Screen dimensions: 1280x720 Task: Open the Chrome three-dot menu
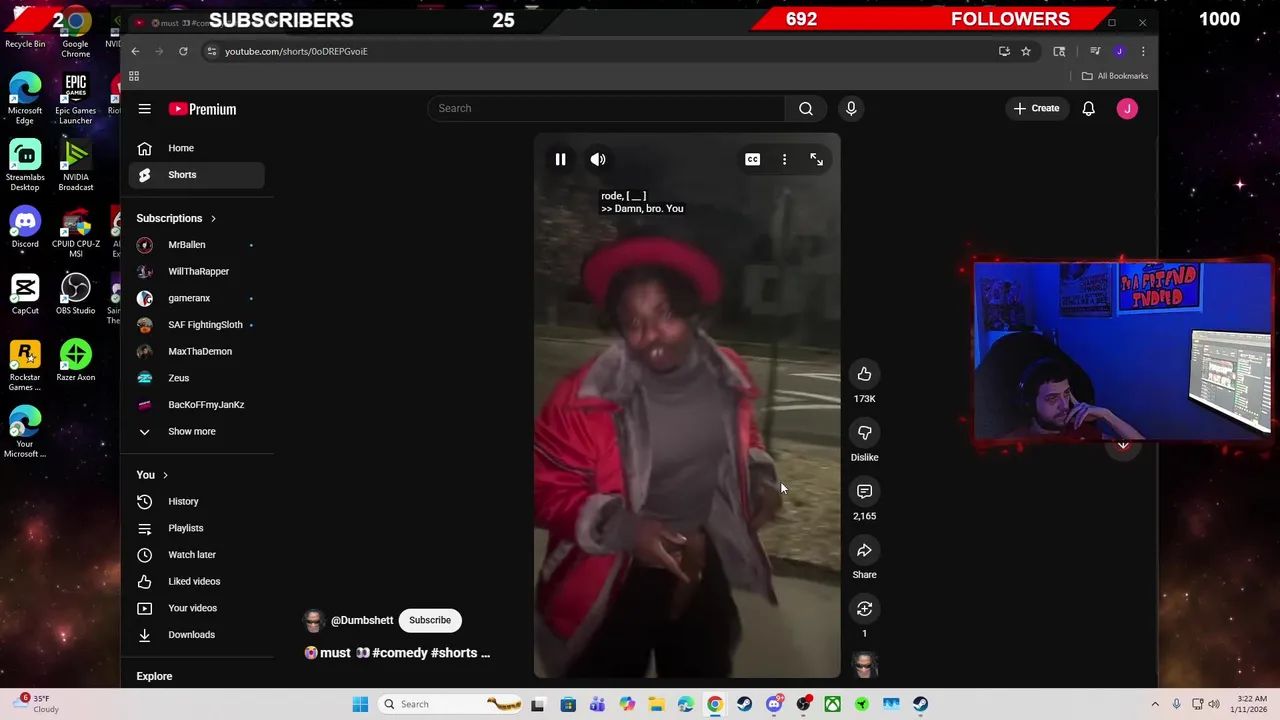click(x=1143, y=51)
